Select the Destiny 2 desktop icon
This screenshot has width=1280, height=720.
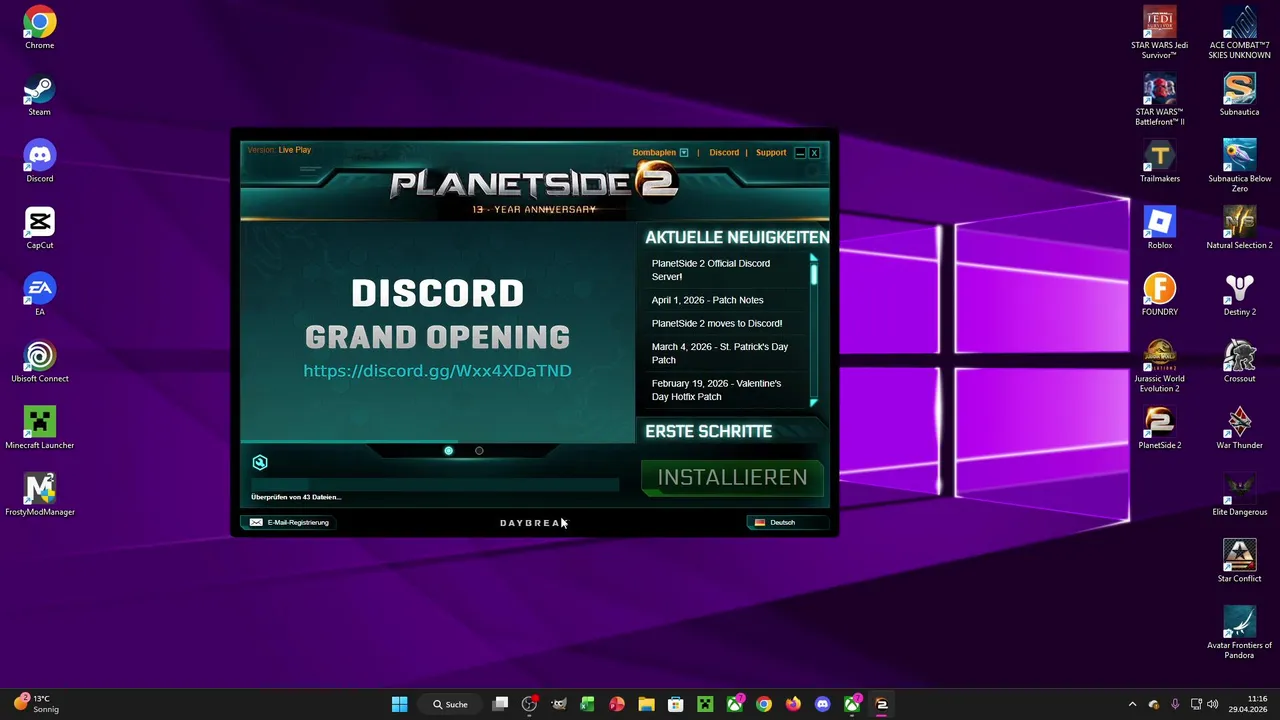1240,295
